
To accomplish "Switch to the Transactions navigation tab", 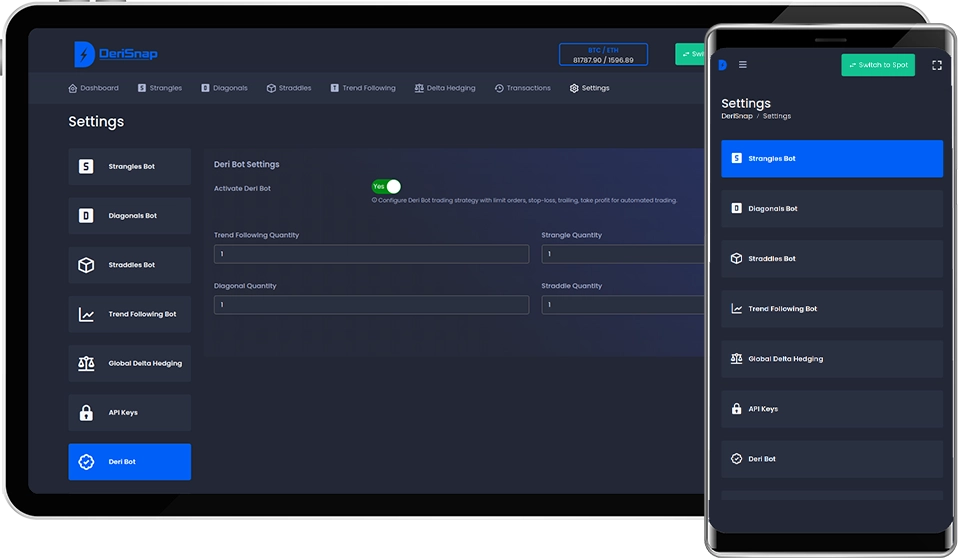I will (x=522, y=88).
